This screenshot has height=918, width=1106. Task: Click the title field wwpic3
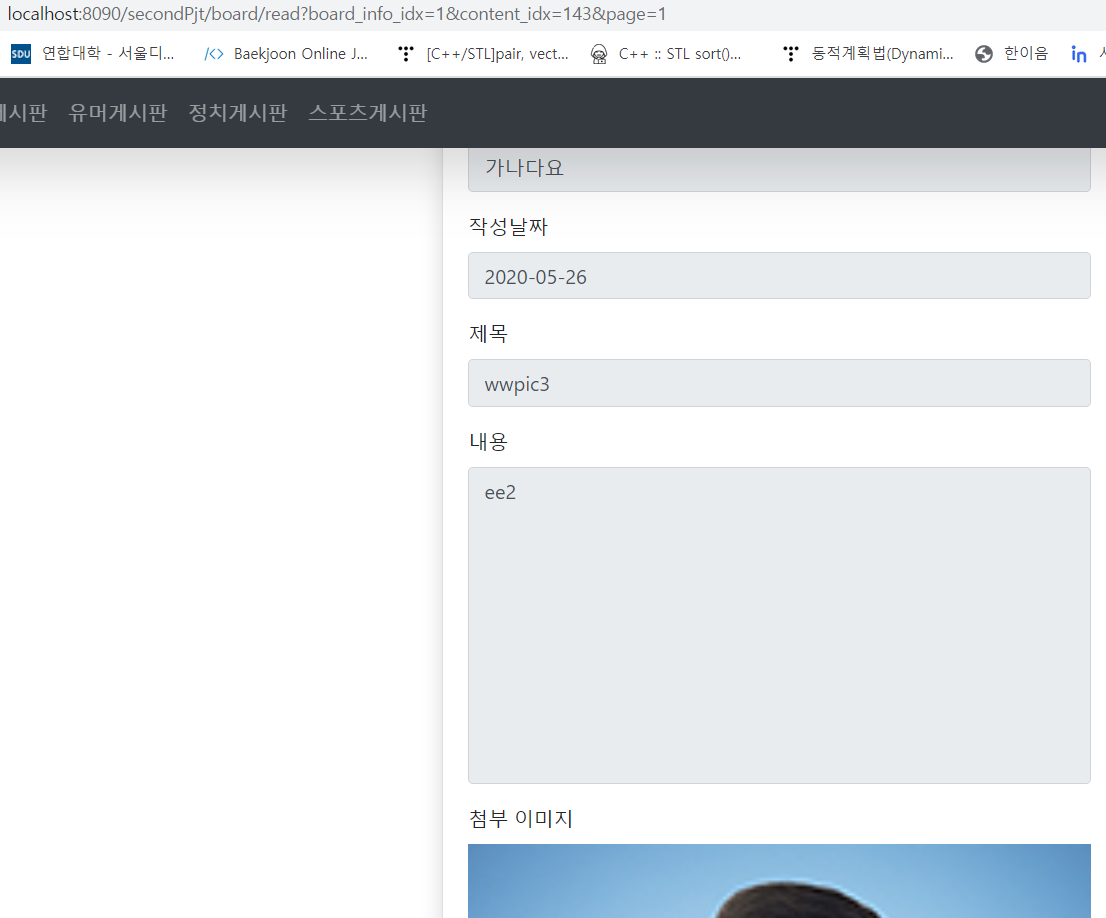coord(779,383)
